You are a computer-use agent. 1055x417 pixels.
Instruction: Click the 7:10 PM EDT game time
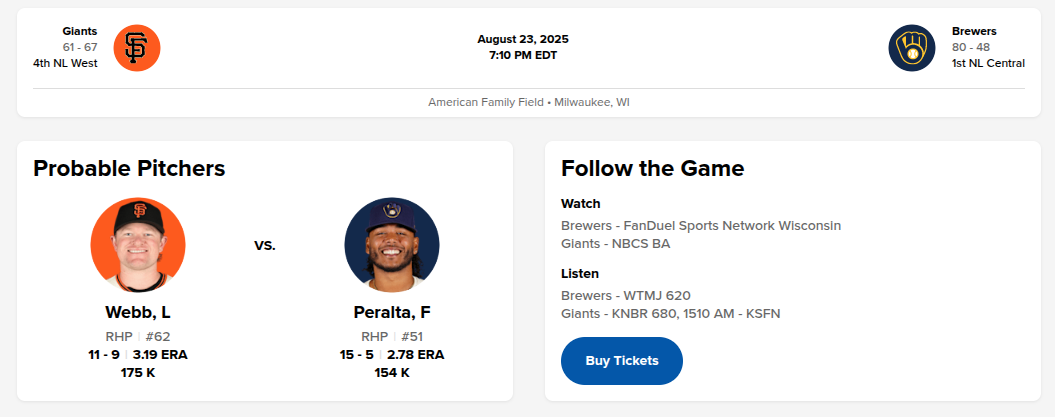(x=523, y=55)
